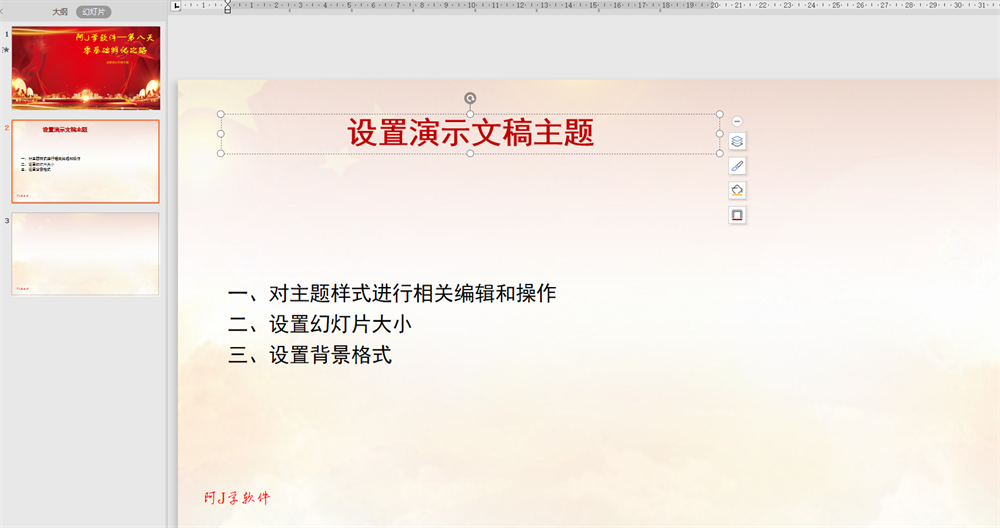Screen dimensions: 1000x528
Task: Select the slide 2 thumbnail
Action: click(85, 161)
